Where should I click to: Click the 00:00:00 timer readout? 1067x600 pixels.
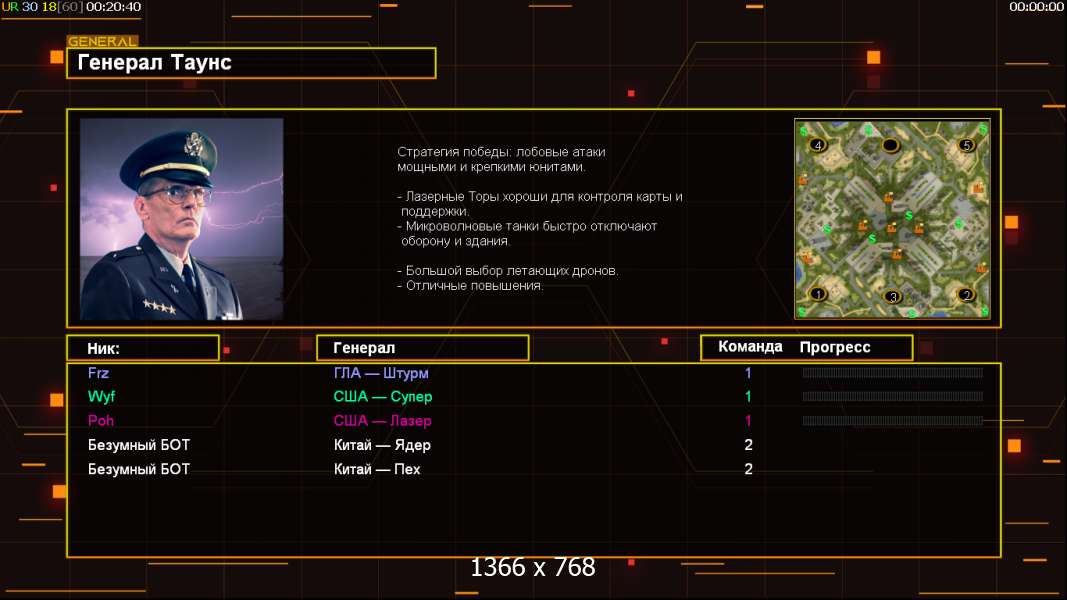click(1036, 7)
